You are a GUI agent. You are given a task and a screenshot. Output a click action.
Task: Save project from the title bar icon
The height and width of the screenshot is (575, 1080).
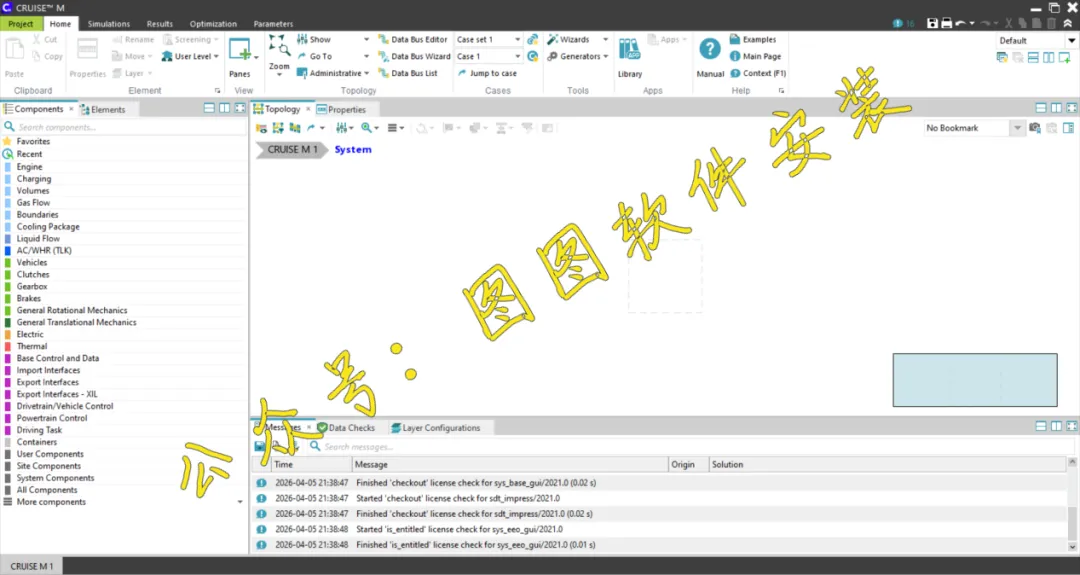coord(932,23)
